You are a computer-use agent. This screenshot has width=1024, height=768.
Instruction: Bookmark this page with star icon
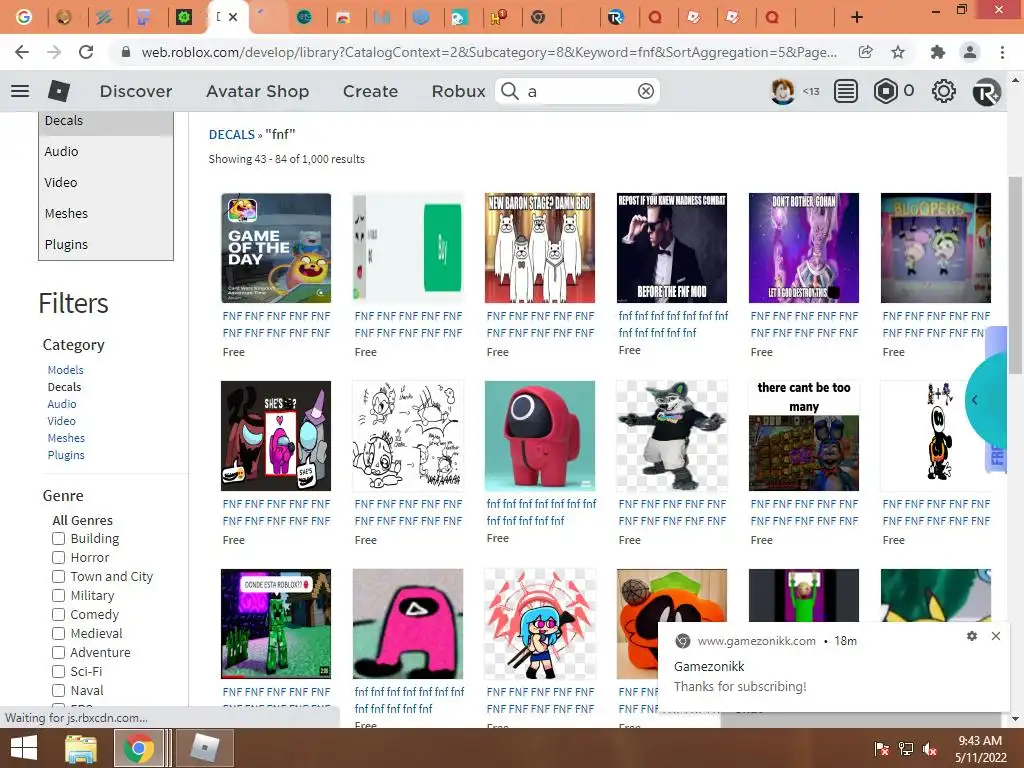click(898, 52)
